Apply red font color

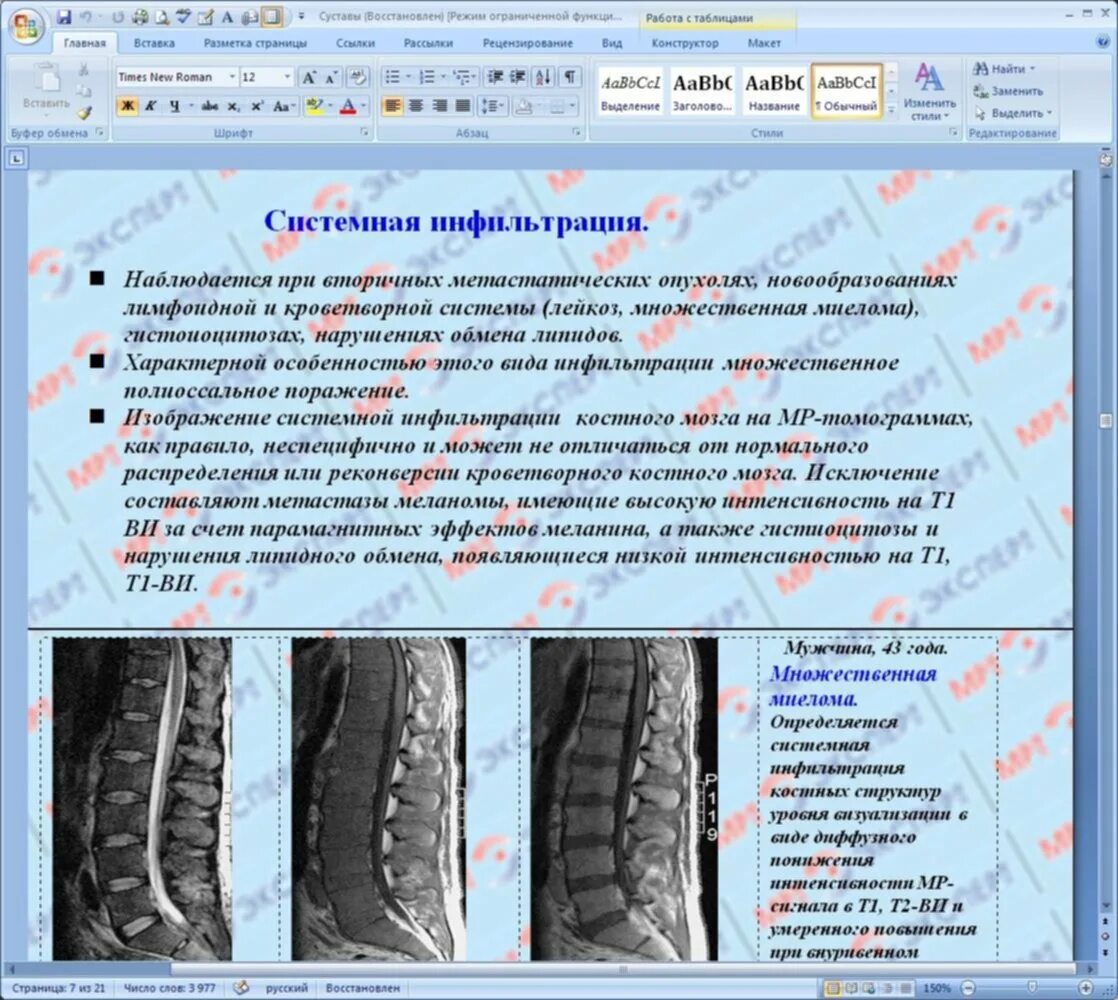click(x=348, y=106)
